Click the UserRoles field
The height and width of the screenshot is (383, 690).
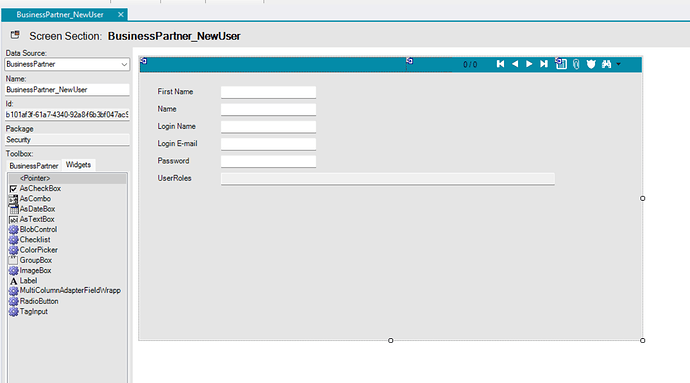point(388,179)
